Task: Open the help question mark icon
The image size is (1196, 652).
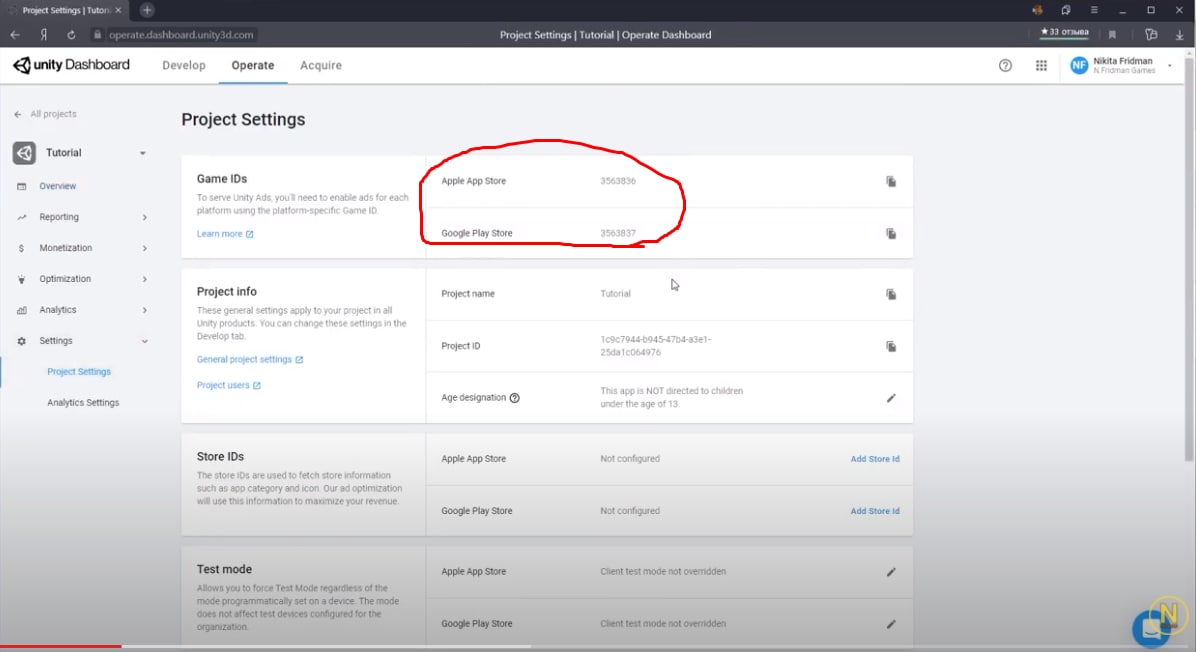Action: click(x=1005, y=66)
